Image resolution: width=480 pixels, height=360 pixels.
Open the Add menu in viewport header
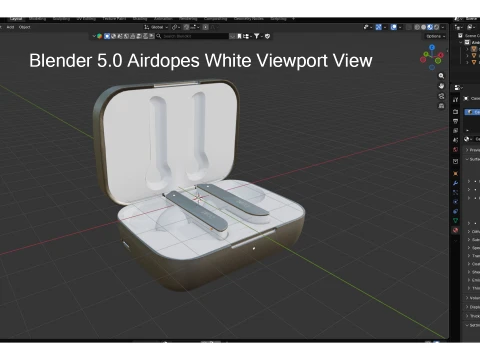coord(10,27)
